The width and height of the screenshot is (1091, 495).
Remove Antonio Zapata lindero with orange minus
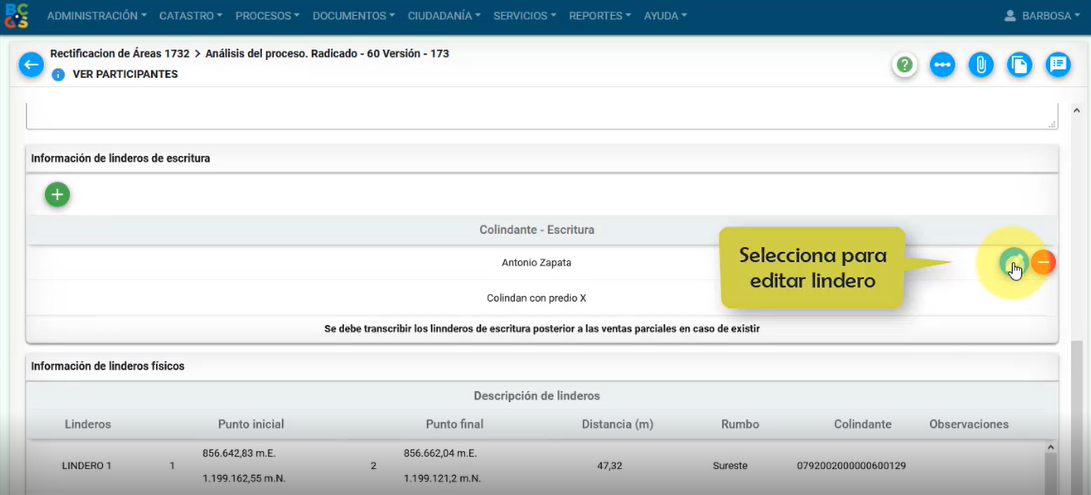tap(1043, 262)
